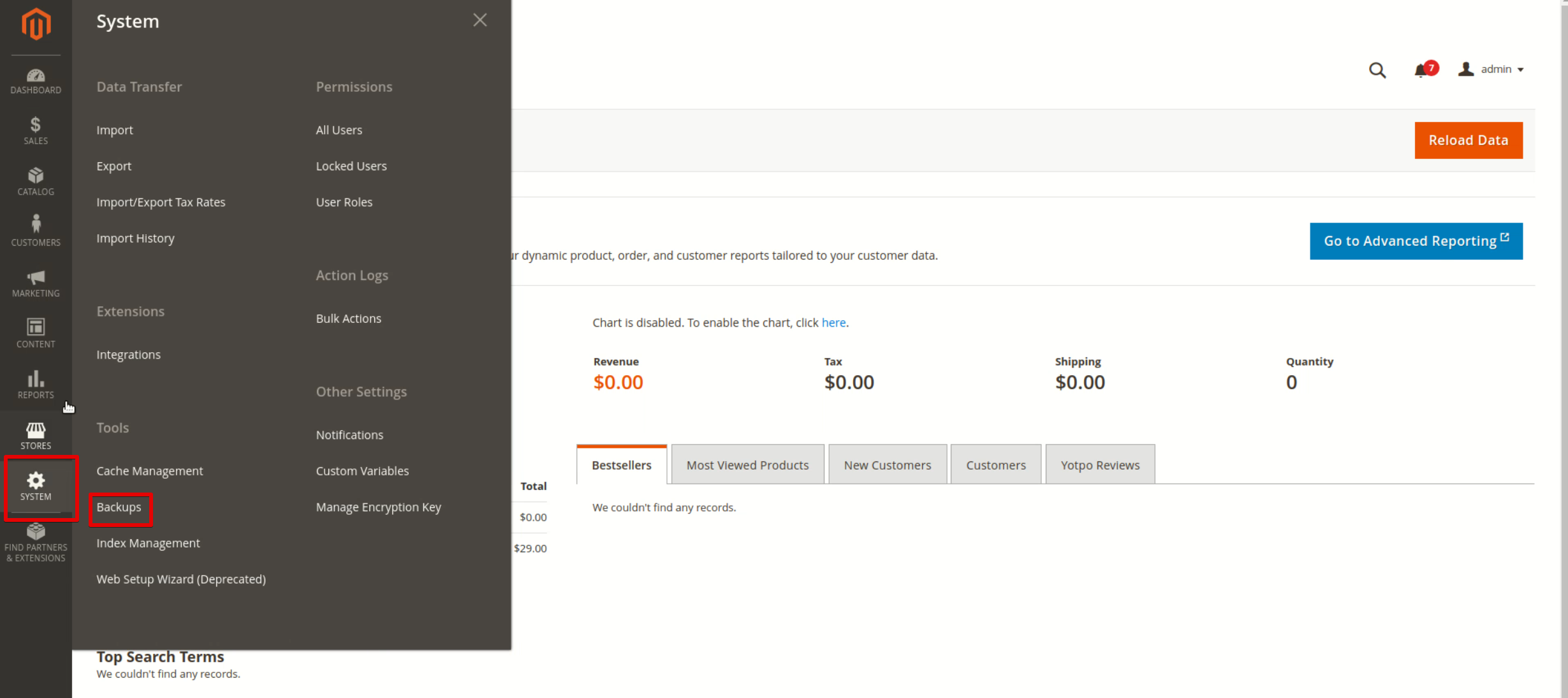This screenshot has height=698, width=1568.
Task: Click the $29.00 total cell
Action: [x=530, y=549]
